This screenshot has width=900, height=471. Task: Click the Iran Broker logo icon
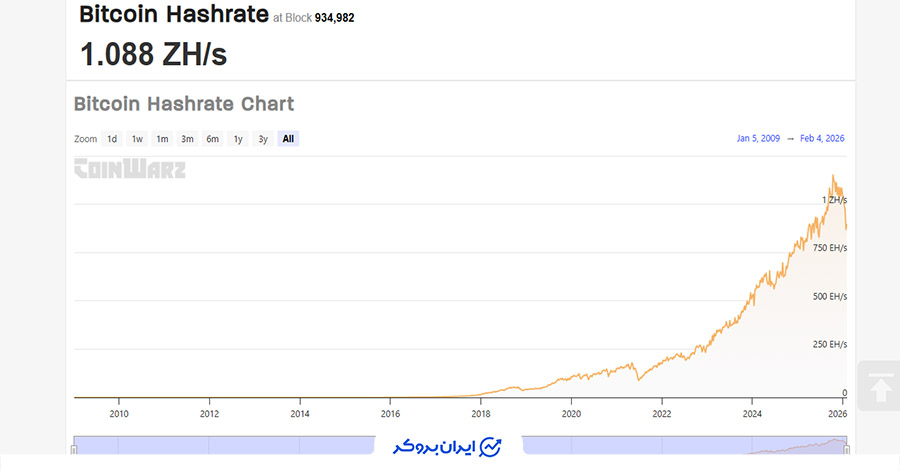490,446
